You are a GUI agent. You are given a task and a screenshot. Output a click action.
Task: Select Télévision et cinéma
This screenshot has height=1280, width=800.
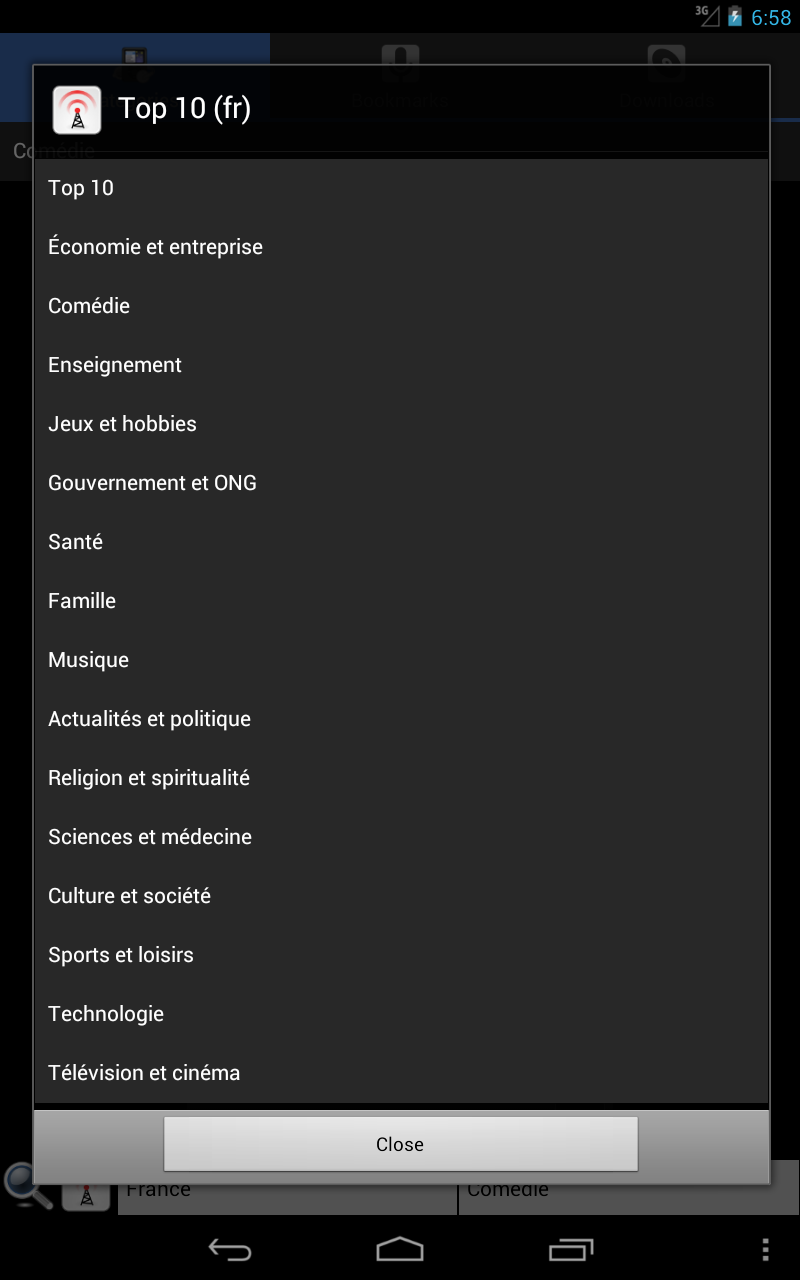tap(401, 1073)
